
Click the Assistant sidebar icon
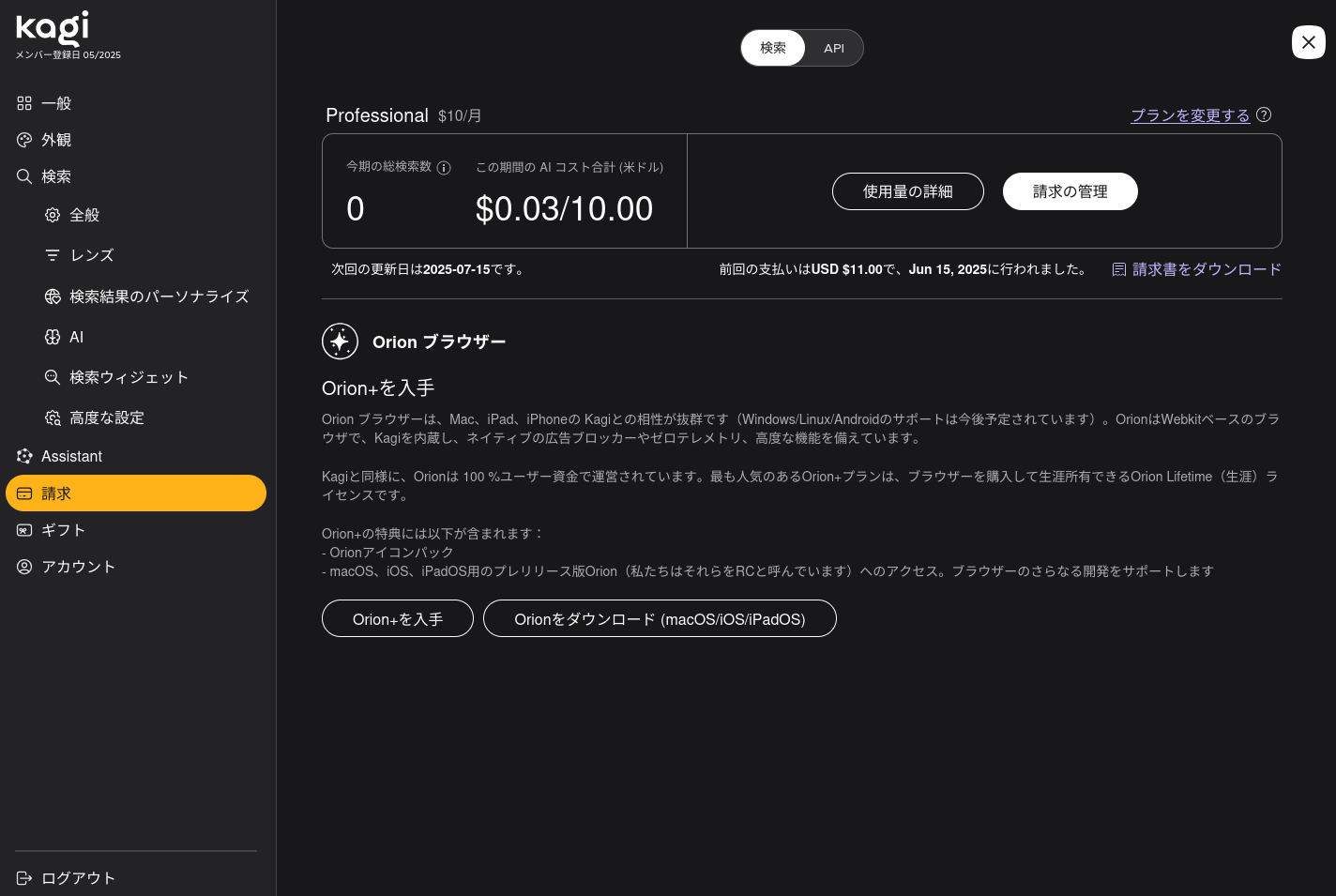(x=24, y=456)
